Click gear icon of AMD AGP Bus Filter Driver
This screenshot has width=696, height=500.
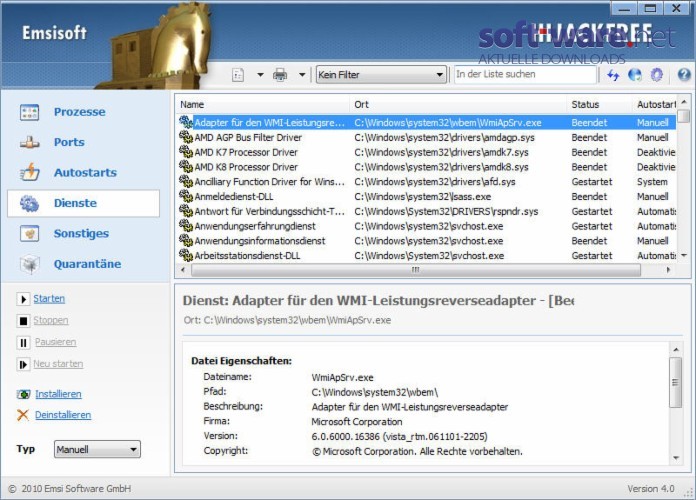tap(186, 137)
